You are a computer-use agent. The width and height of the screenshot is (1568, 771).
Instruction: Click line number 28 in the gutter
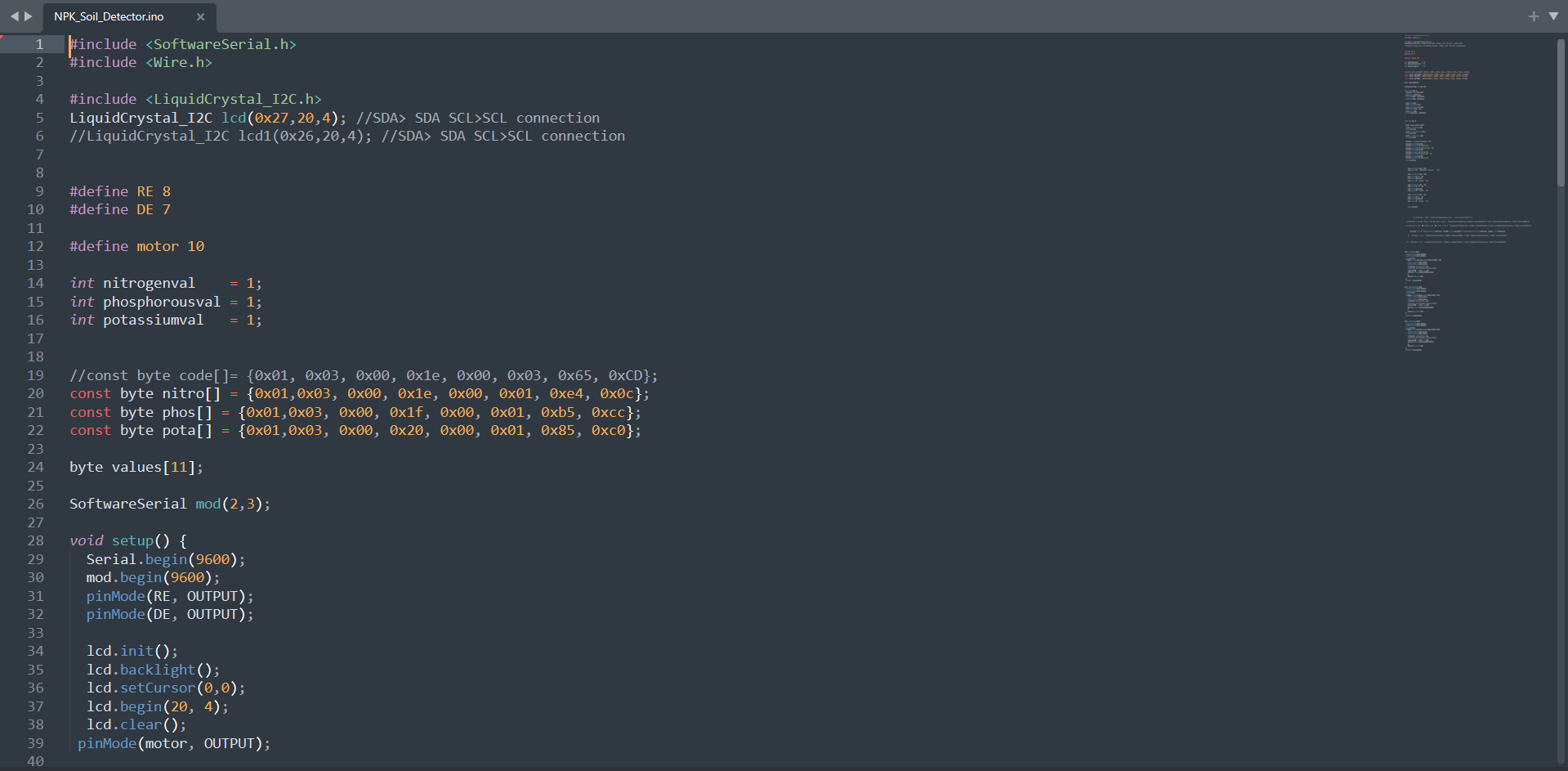coord(35,540)
